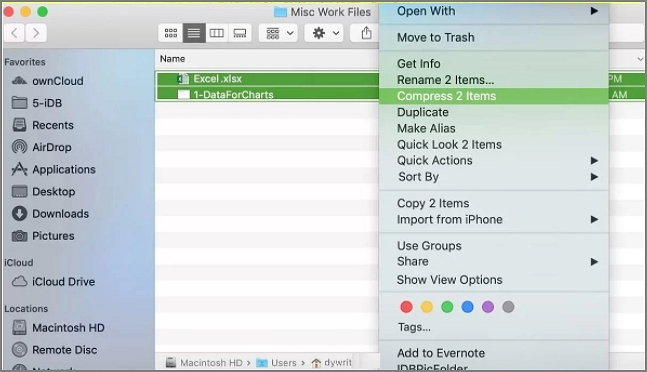647x372 pixels.
Task: Select the Excel.xlsx file row
Action: click(x=267, y=79)
